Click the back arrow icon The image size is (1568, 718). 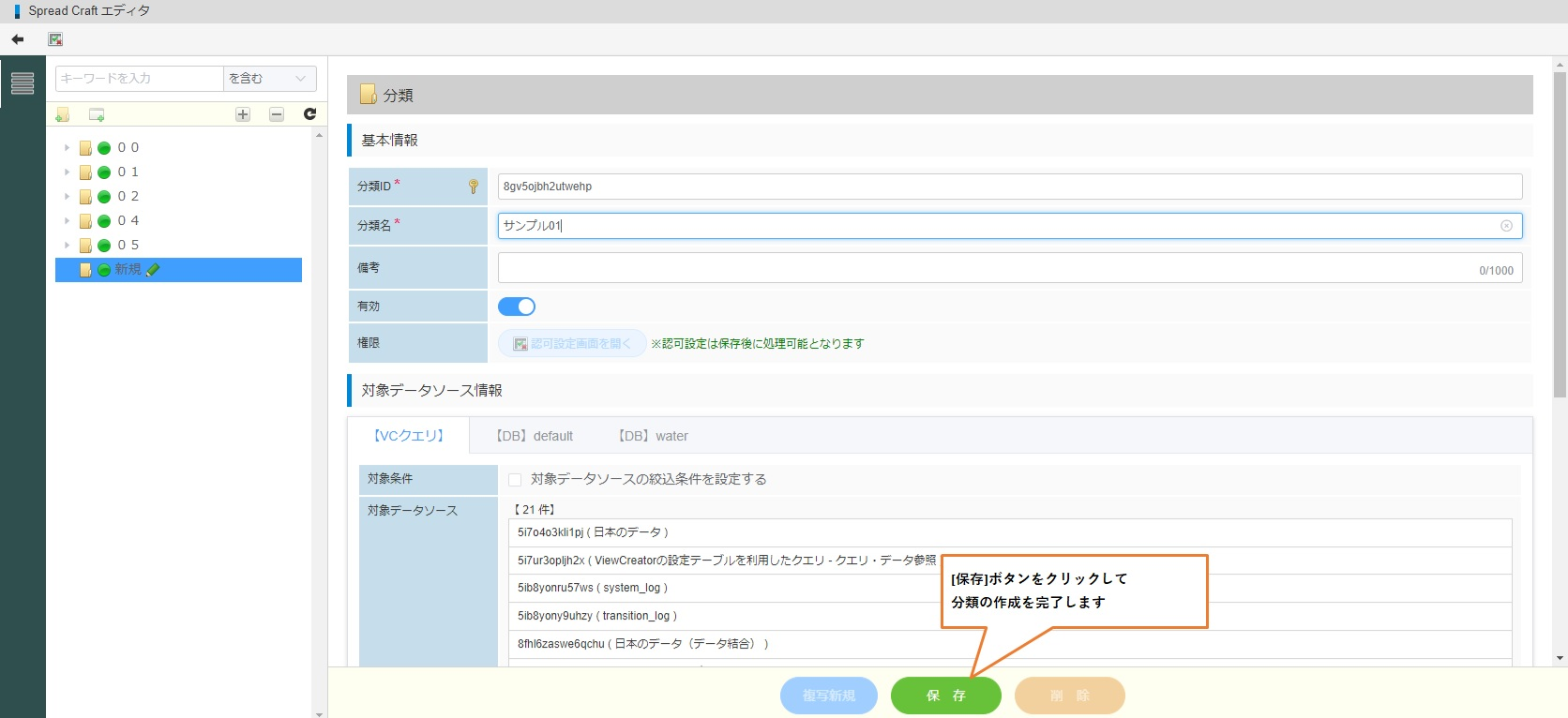[17, 39]
